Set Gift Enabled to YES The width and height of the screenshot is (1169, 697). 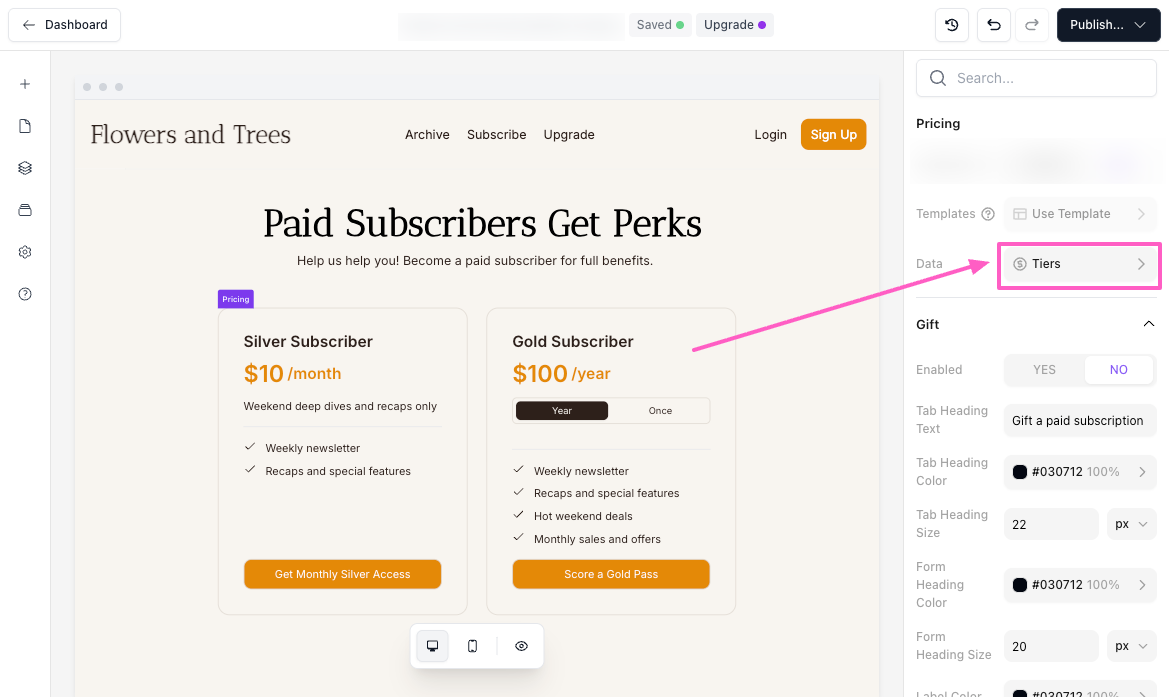pos(1044,370)
